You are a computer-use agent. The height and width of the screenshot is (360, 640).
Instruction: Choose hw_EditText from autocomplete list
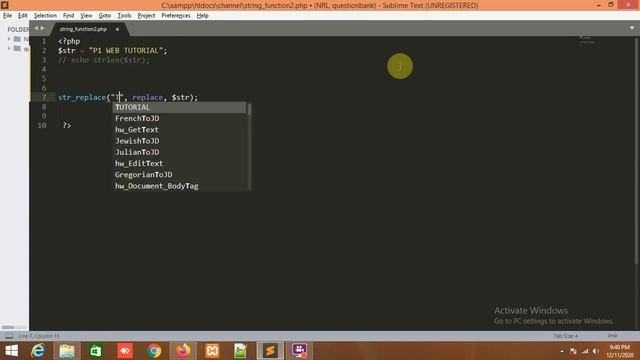180,163
